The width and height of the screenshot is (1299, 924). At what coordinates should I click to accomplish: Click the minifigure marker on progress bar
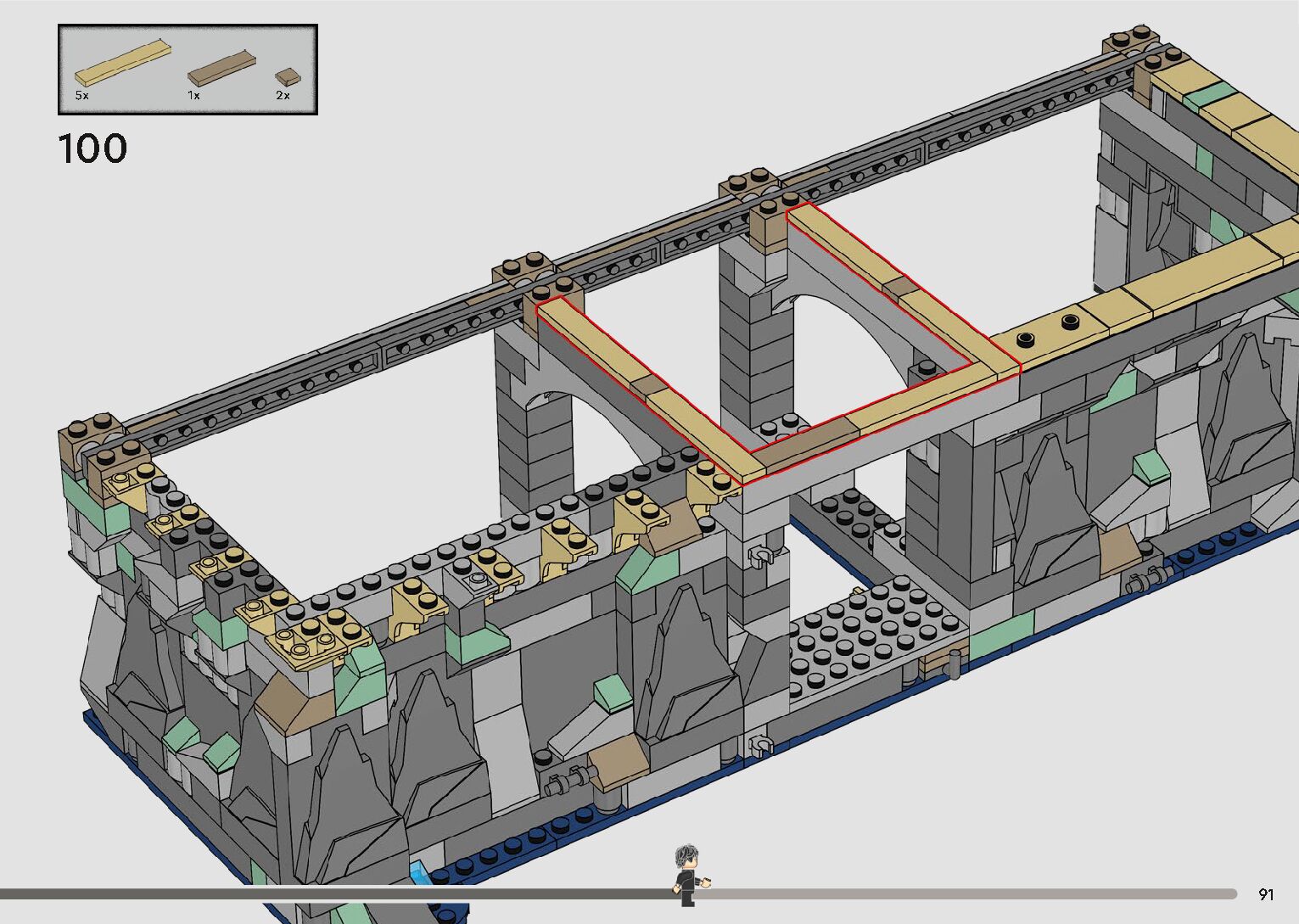[689, 876]
